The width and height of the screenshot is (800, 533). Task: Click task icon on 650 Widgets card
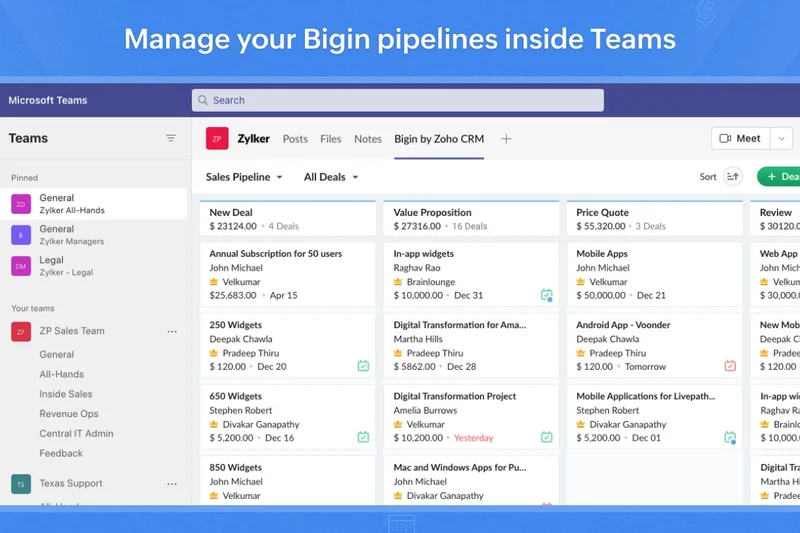[x=363, y=437]
